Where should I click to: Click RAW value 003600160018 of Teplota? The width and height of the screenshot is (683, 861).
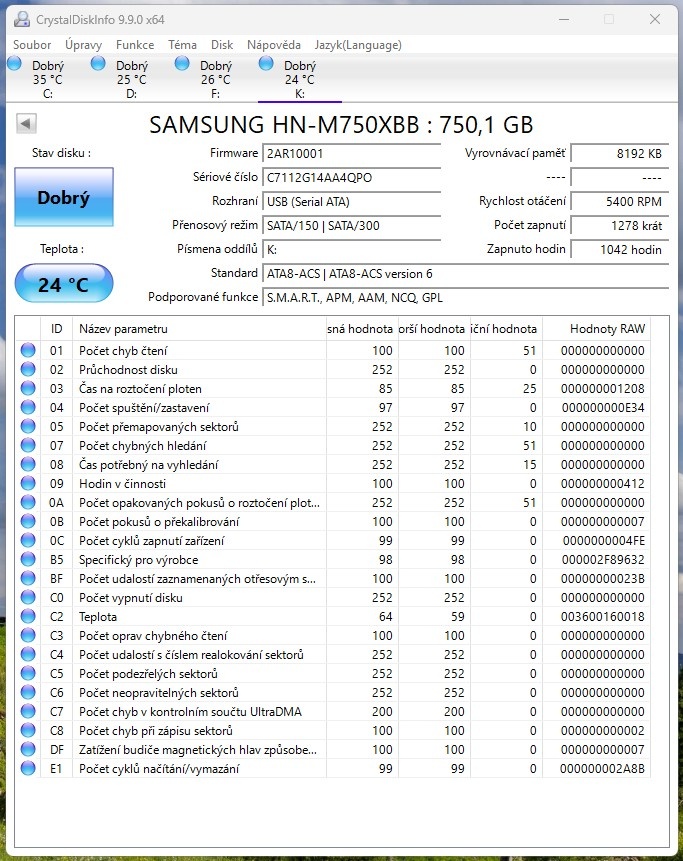tap(602, 617)
